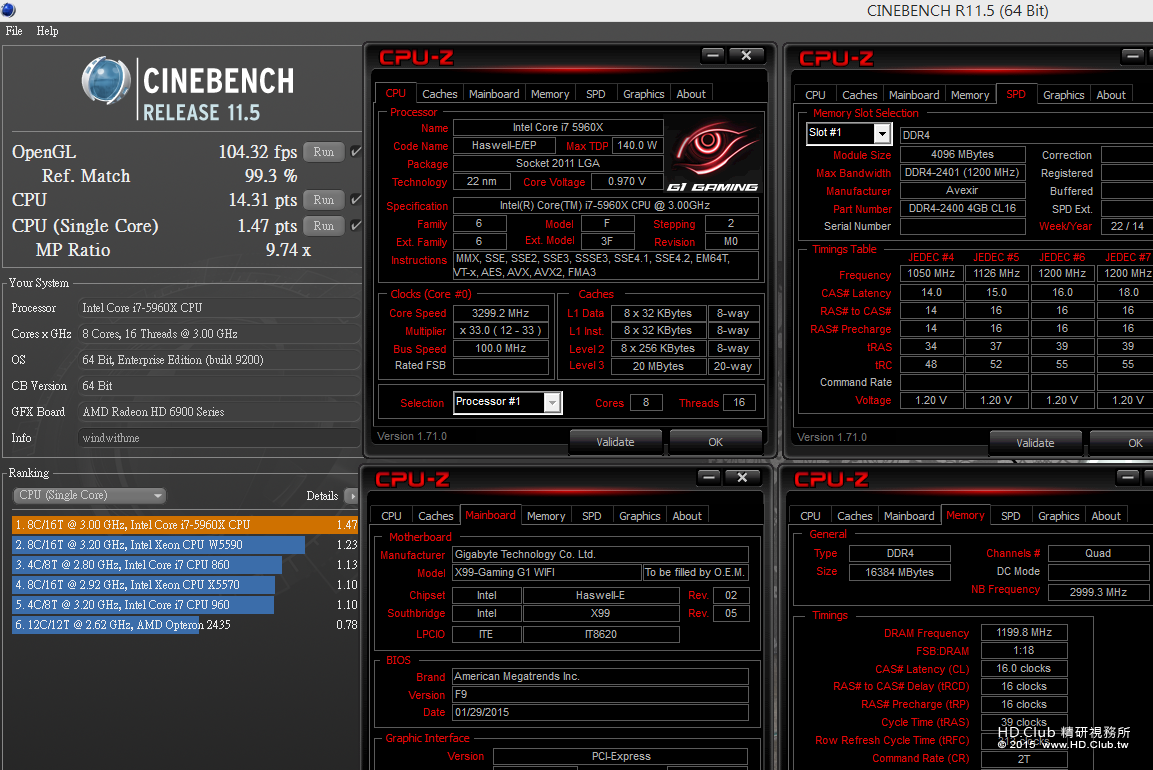Minimize the SPD CPU-Z window
1153x770 pixels.
point(1132,56)
